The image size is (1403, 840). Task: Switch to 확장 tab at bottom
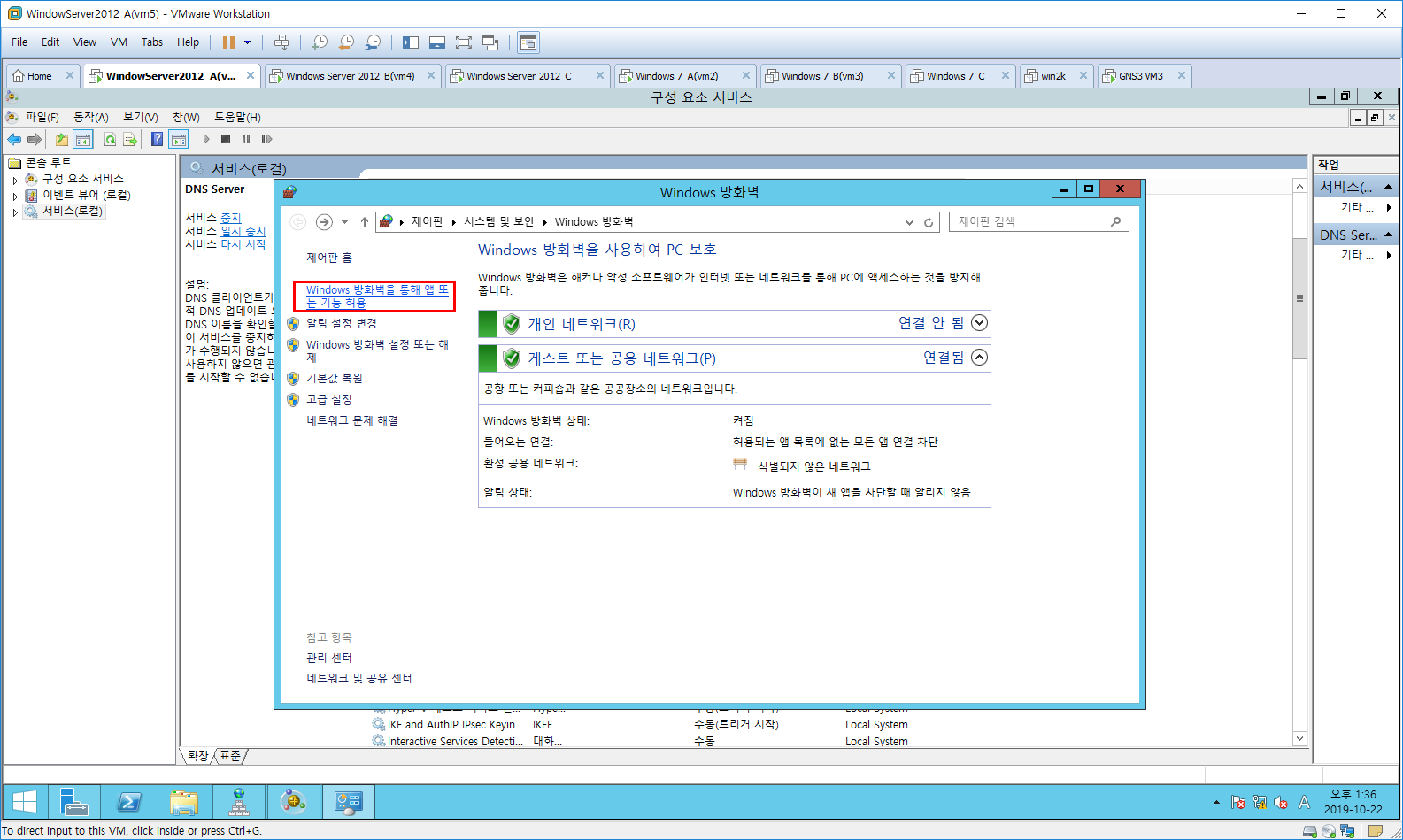197,756
